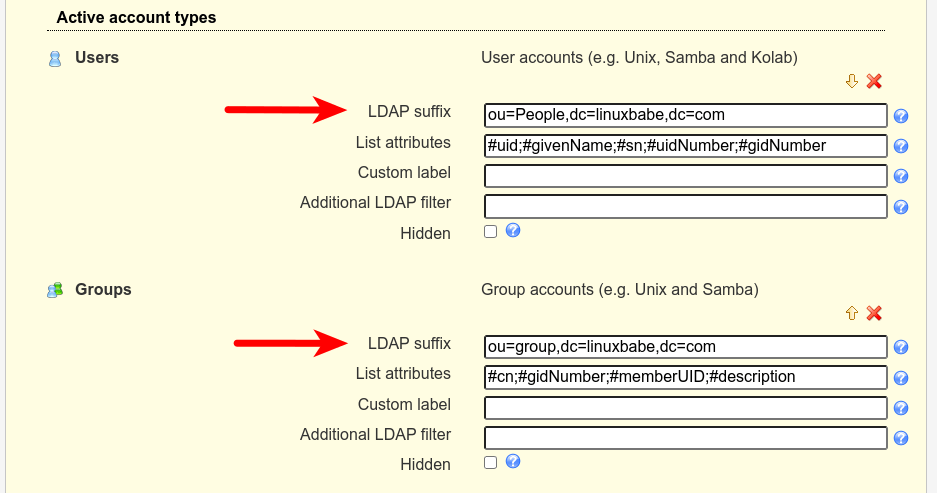Enable Hidden checkbox for Users

pos(490,232)
